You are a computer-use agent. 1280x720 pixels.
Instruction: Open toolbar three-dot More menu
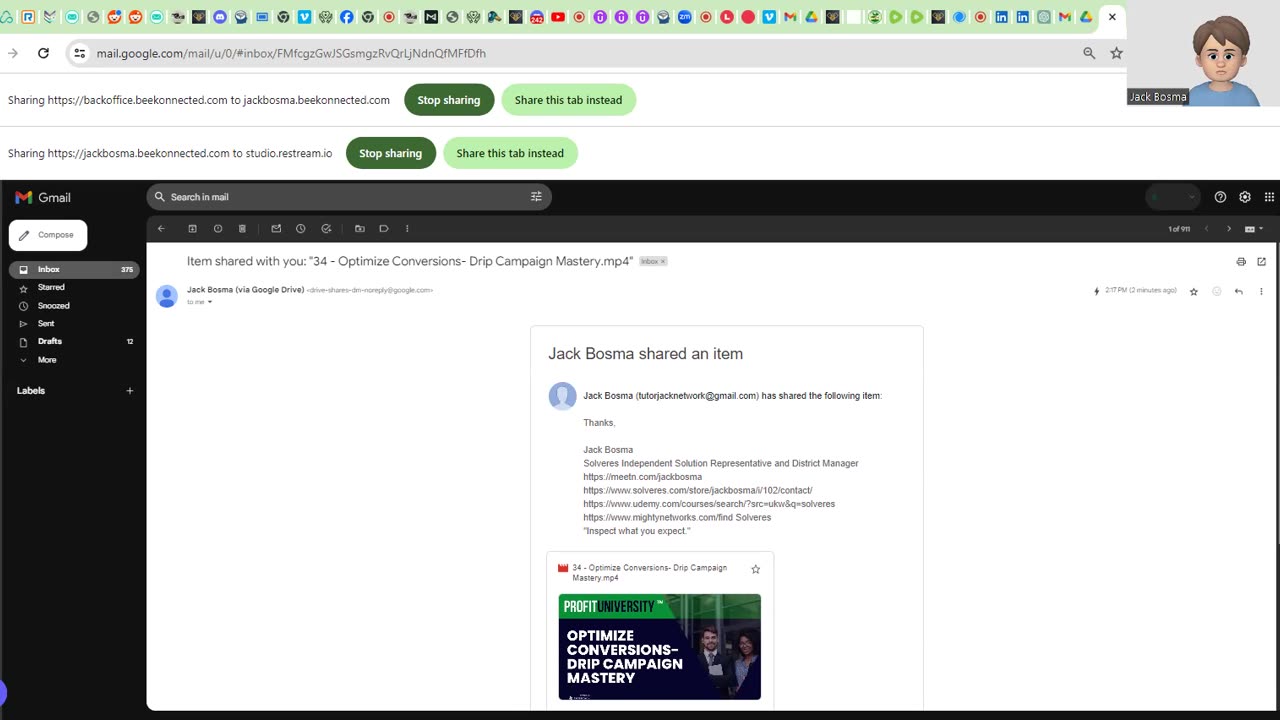coord(407,229)
